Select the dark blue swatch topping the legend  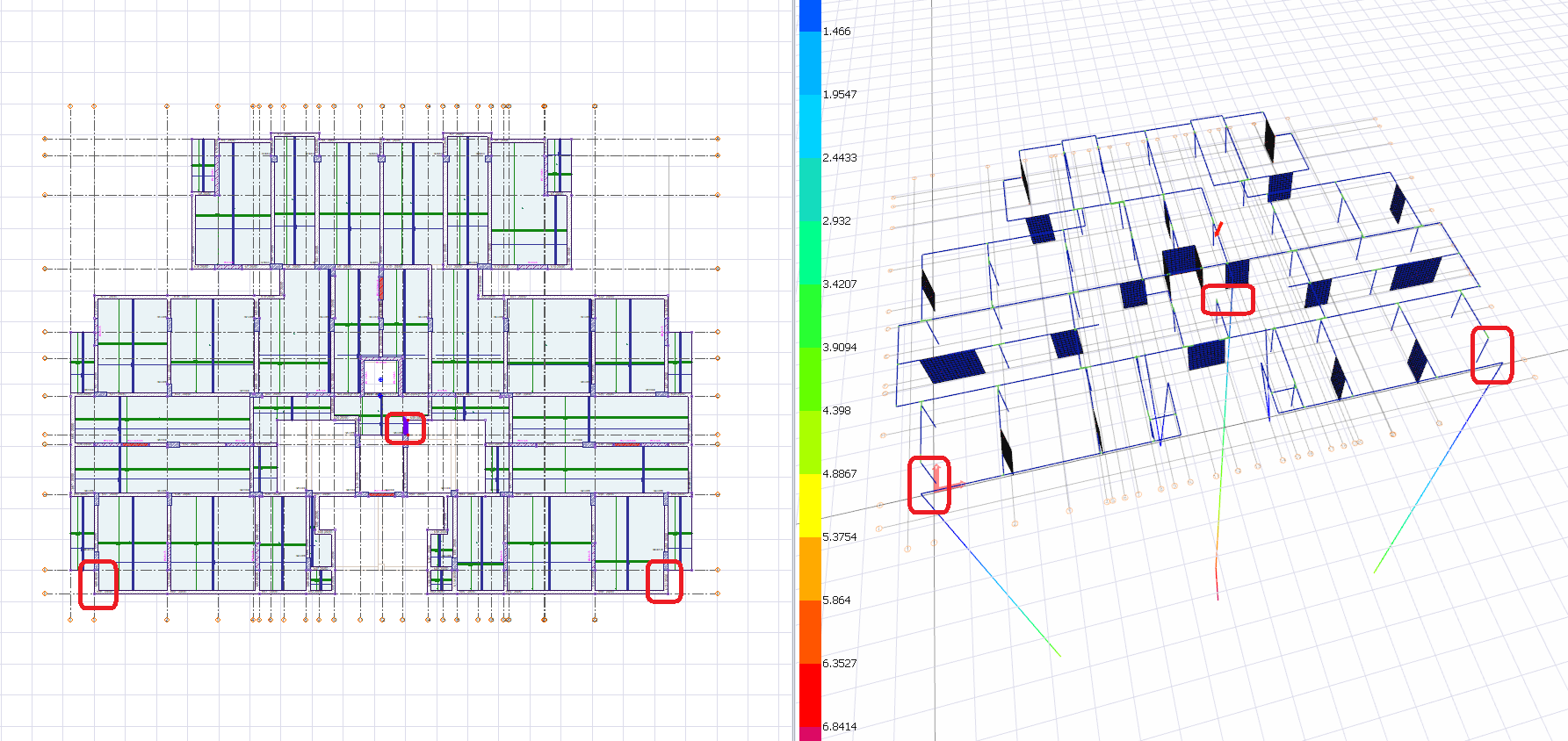point(809,15)
